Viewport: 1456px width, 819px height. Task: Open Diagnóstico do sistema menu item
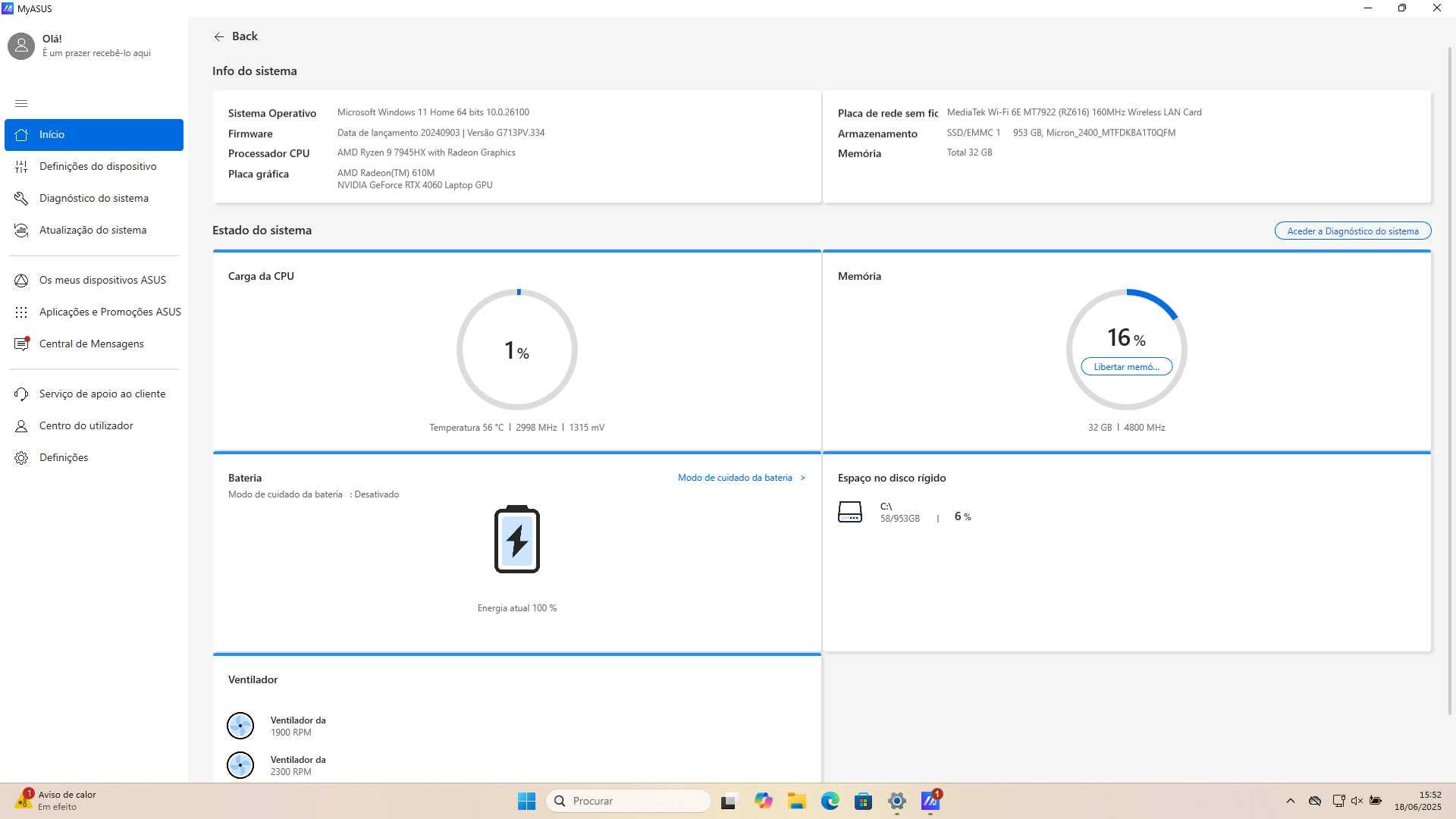point(94,198)
